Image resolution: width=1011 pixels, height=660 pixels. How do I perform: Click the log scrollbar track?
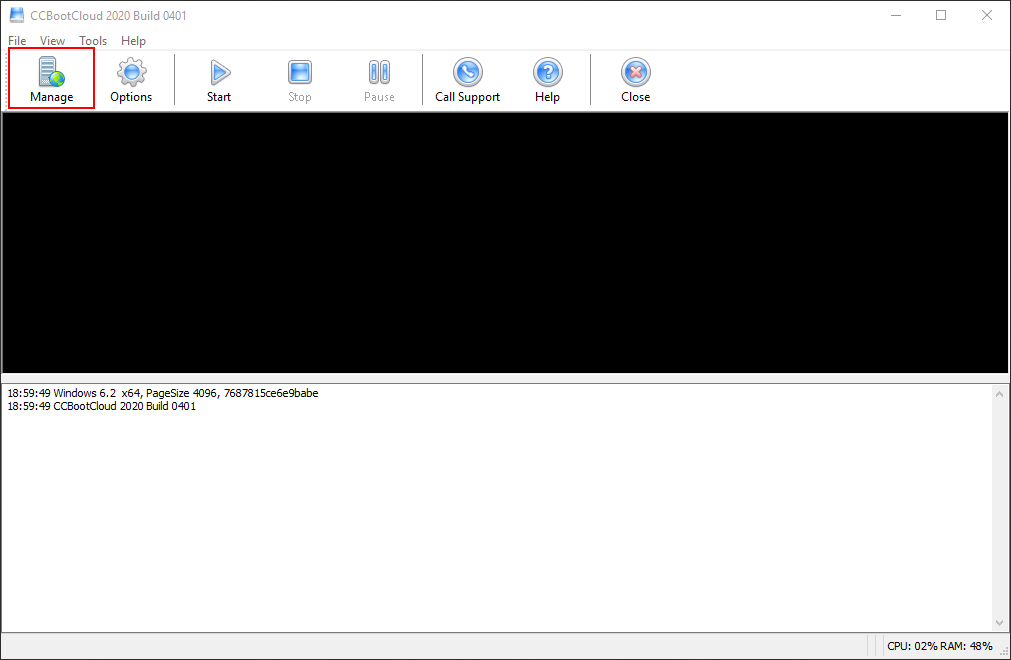1000,500
